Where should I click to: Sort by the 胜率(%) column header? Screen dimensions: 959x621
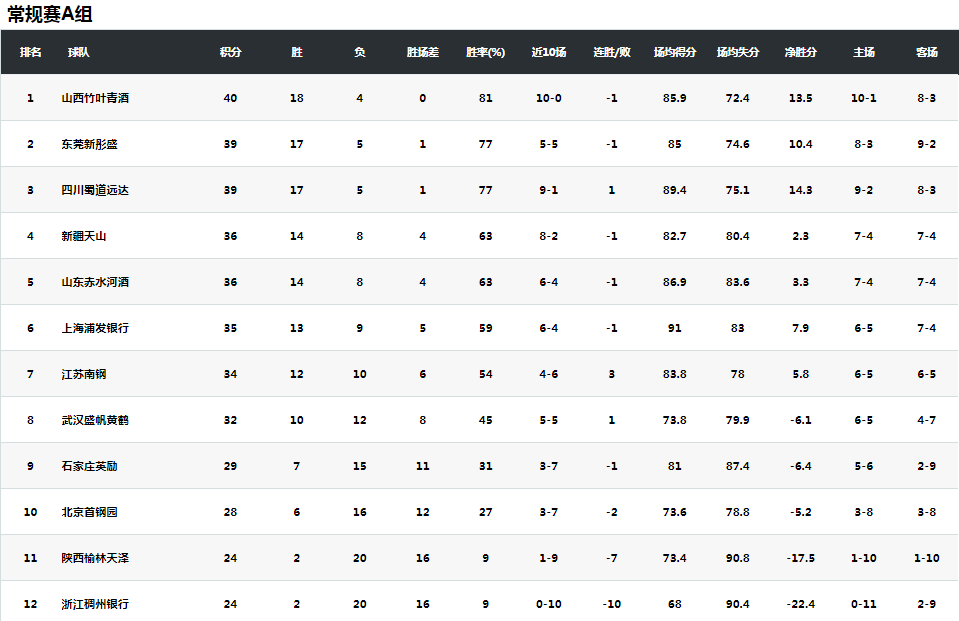pyautogui.click(x=485, y=52)
